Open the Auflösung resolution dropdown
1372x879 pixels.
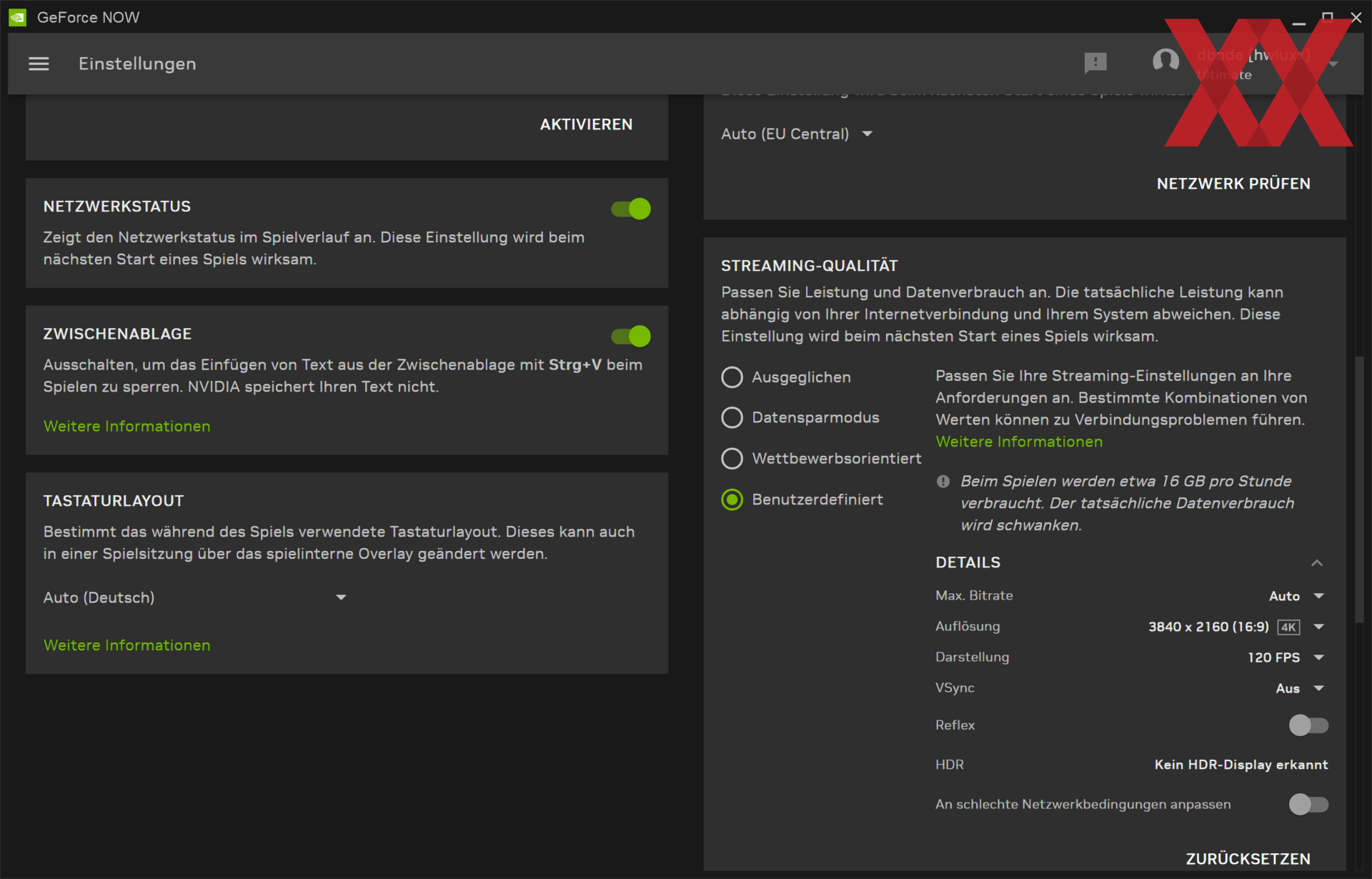pyautogui.click(x=1238, y=627)
